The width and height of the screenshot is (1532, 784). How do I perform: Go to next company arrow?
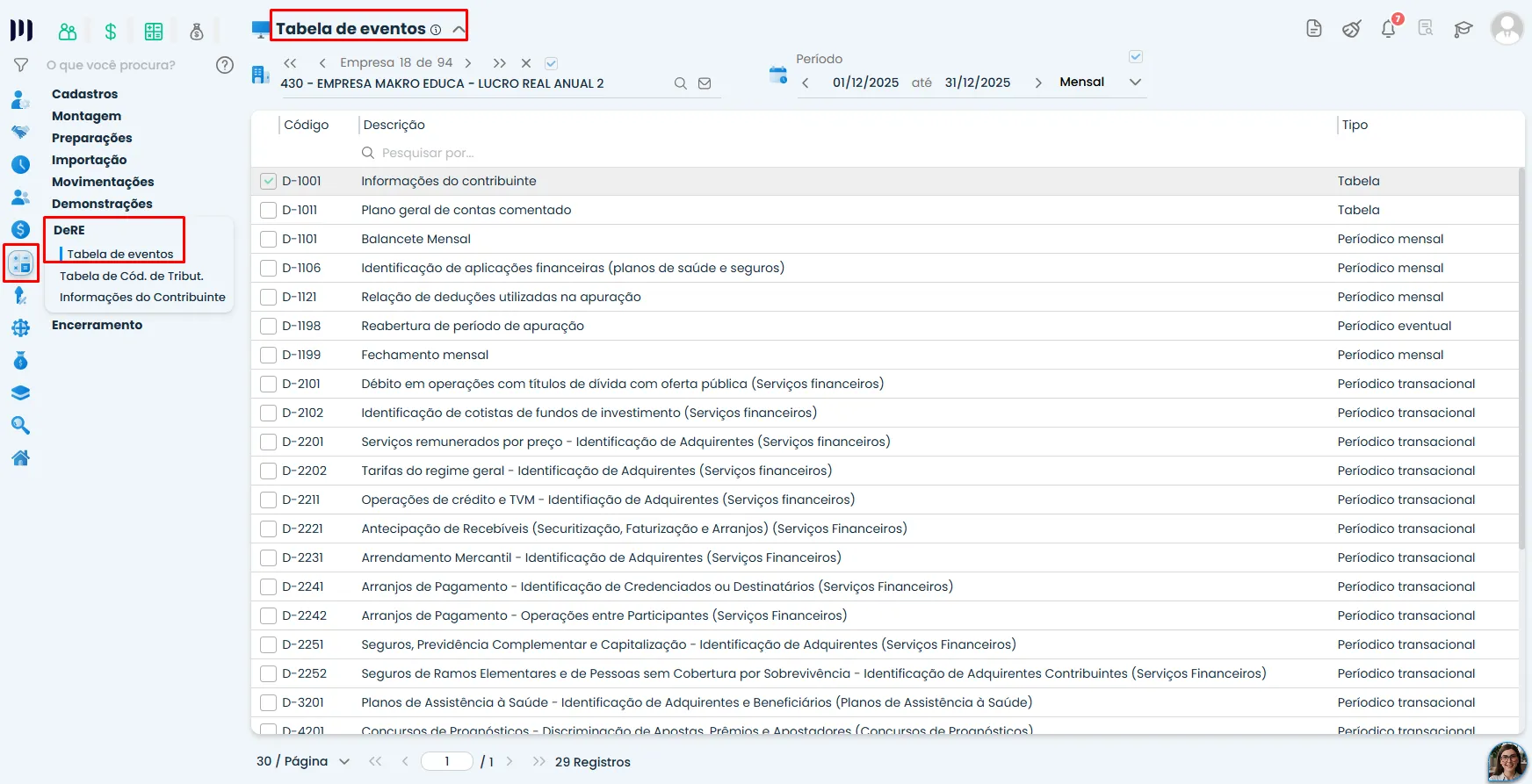click(x=468, y=63)
